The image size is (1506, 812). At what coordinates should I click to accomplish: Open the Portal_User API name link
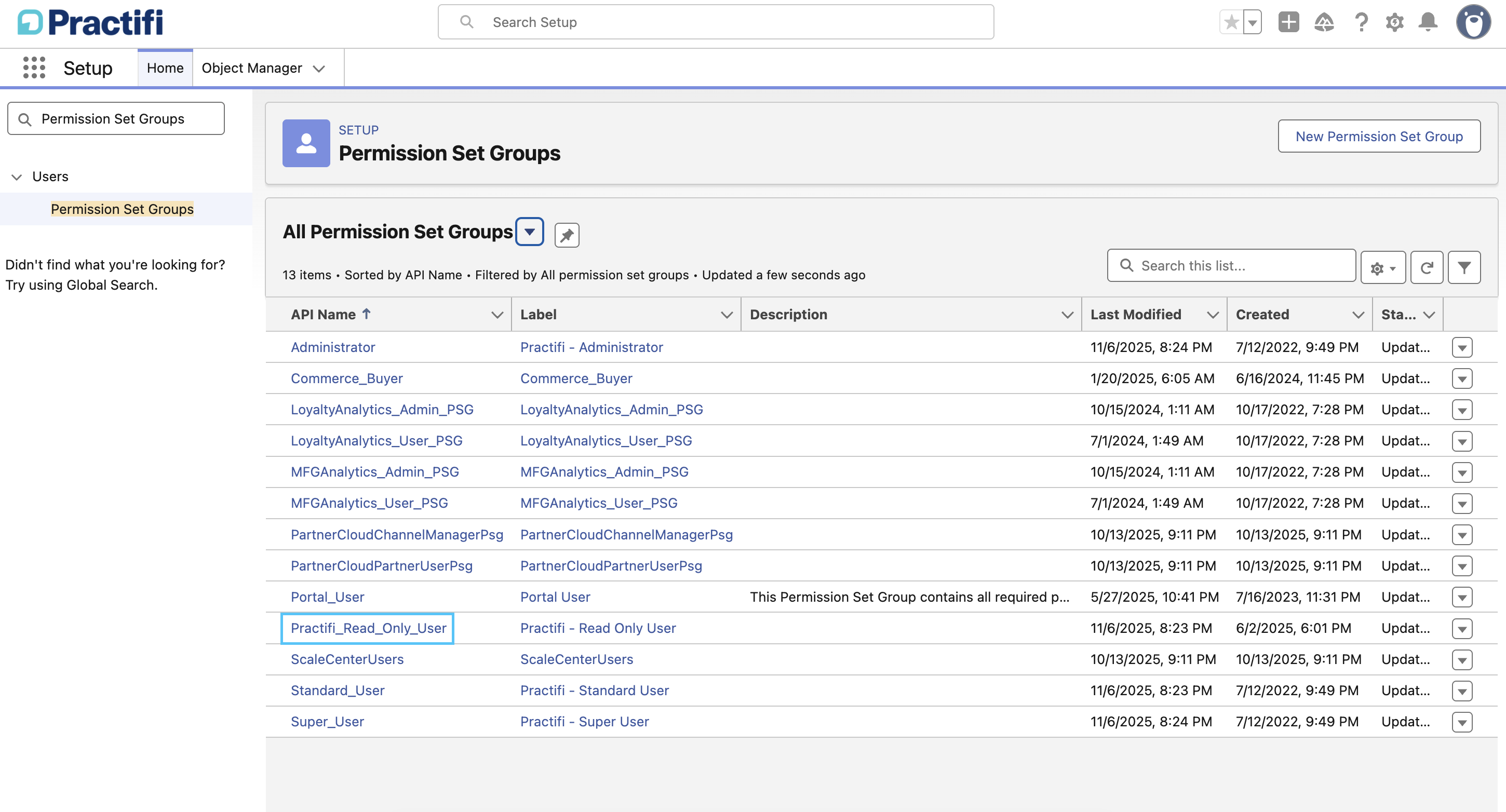coord(327,597)
